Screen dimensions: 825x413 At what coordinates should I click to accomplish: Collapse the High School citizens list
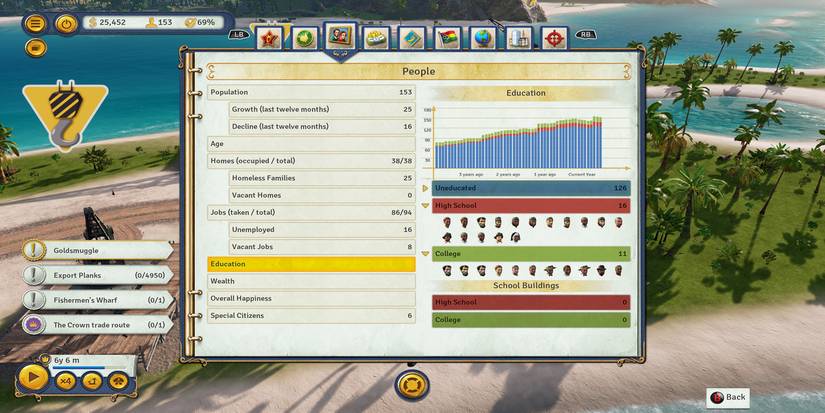(426, 205)
